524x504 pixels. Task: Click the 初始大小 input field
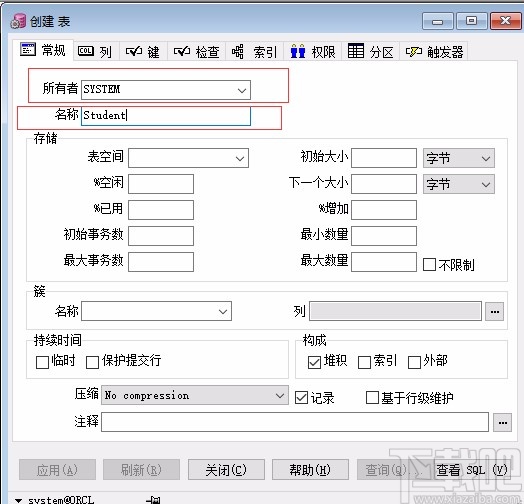(384, 158)
